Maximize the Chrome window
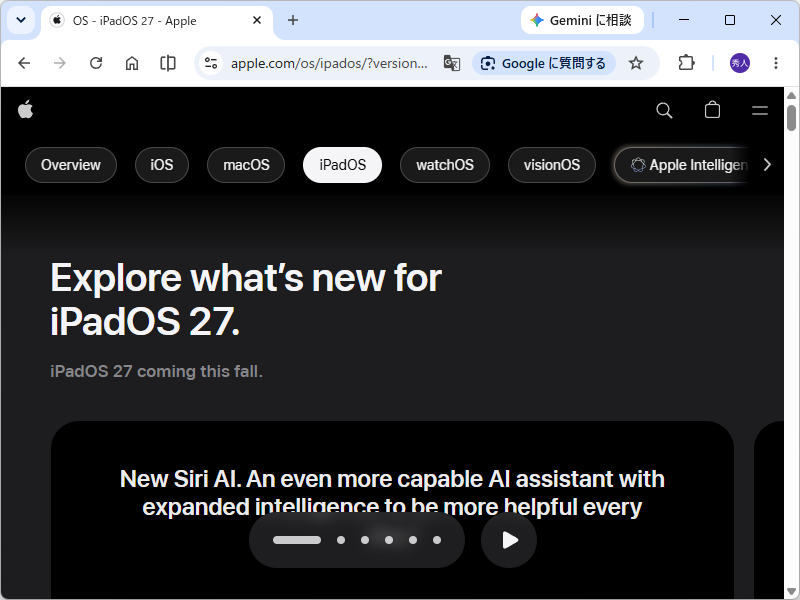 click(730, 20)
